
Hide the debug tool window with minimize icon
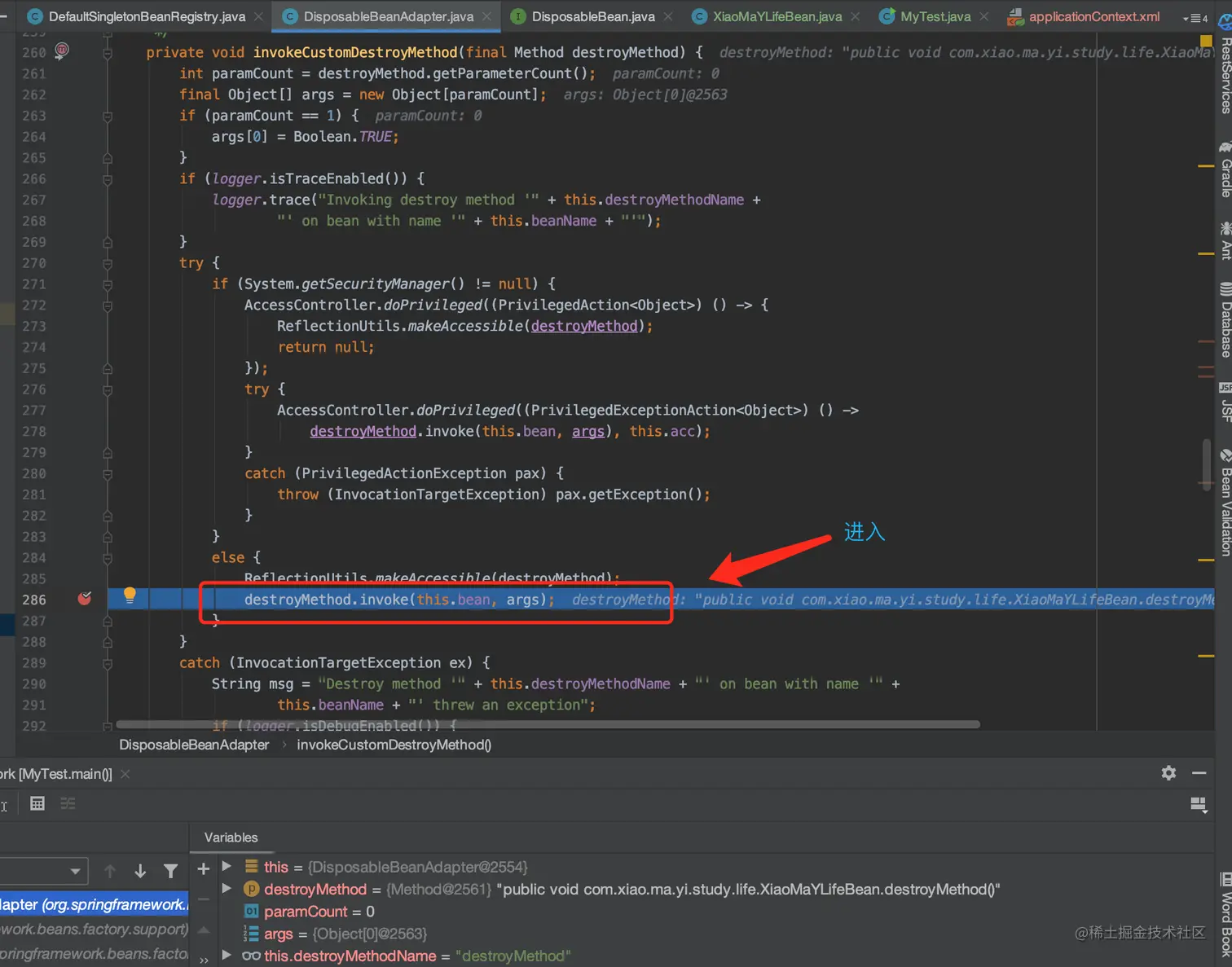click(x=1199, y=773)
